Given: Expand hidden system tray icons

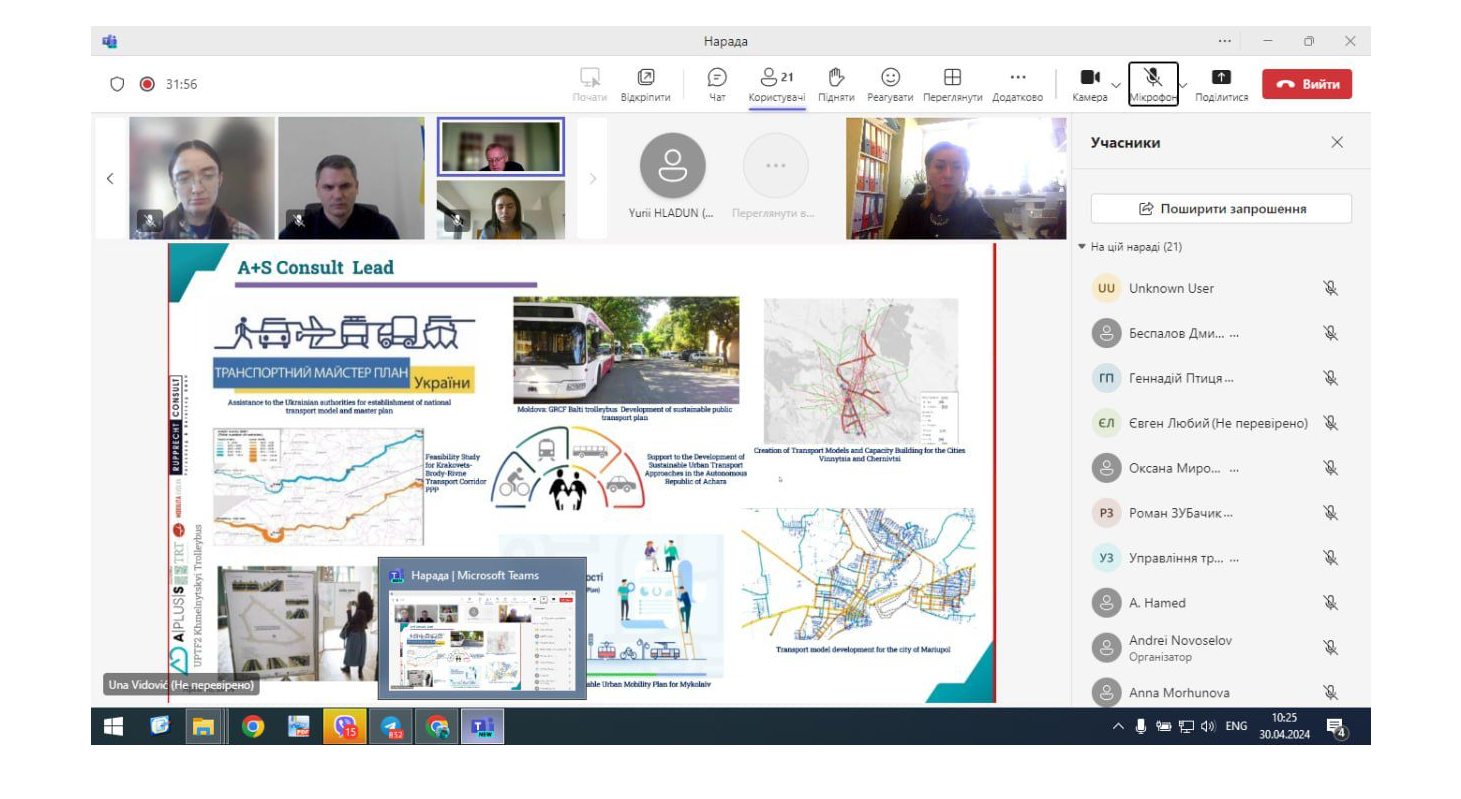Looking at the screenshot, I should (1118, 727).
